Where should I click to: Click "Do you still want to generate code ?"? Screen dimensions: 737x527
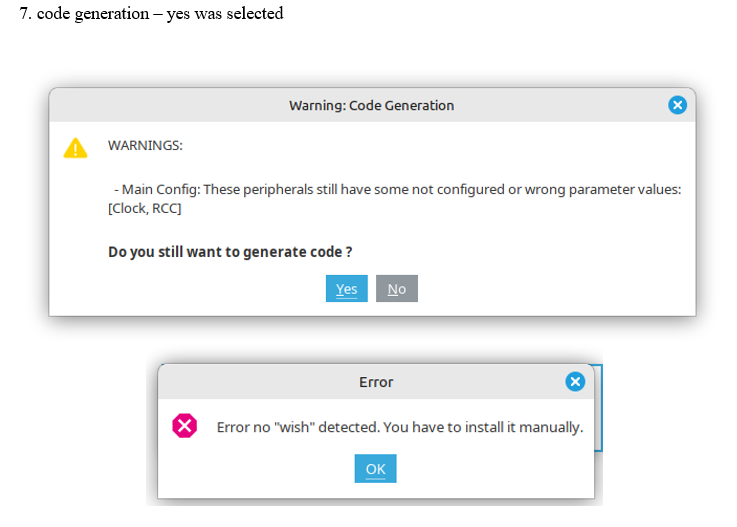[230, 252]
